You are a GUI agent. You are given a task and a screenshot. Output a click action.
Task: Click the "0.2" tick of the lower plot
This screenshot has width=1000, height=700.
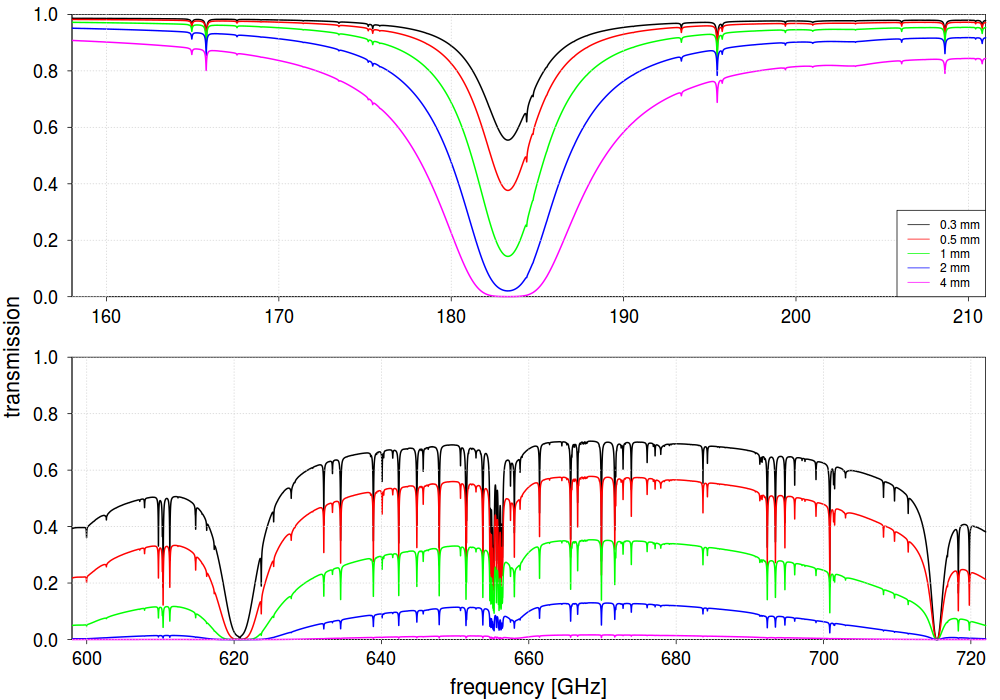(45, 583)
